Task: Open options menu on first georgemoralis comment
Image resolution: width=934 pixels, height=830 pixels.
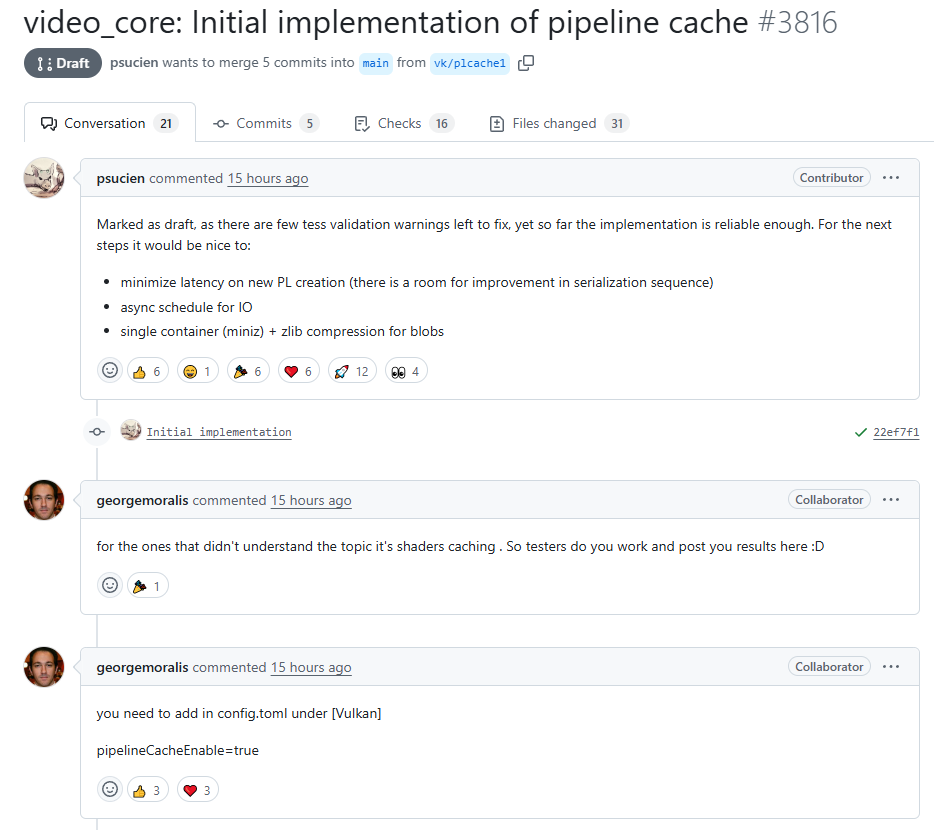Action: click(891, 499)
